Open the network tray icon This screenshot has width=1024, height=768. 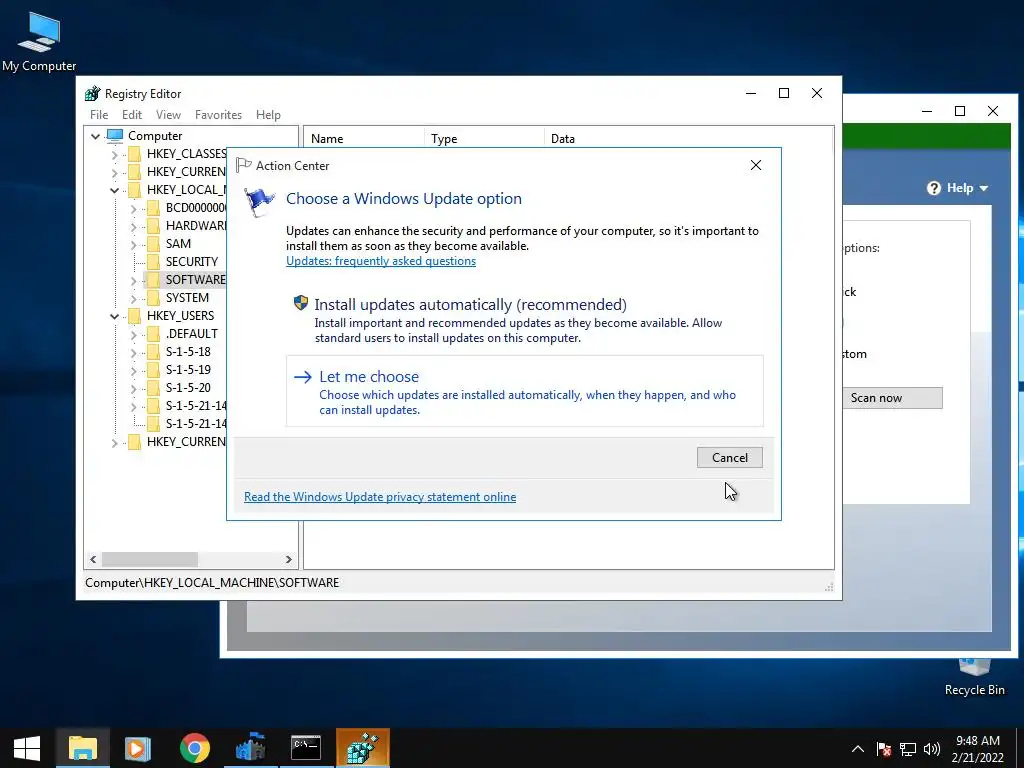click(x=908, y=749)
